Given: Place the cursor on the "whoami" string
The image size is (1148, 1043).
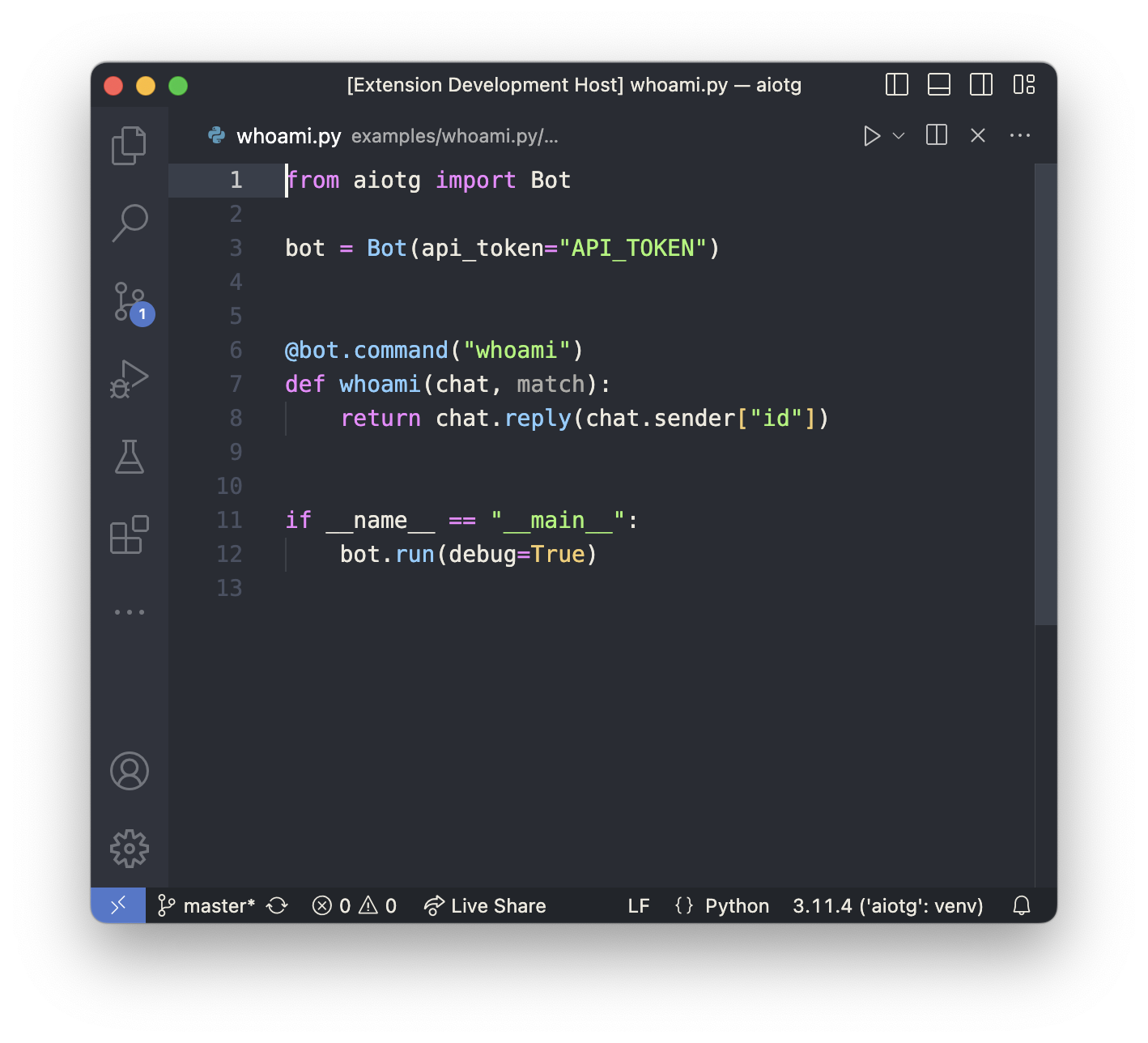Looking at the screenshot, I should (517, 350).
